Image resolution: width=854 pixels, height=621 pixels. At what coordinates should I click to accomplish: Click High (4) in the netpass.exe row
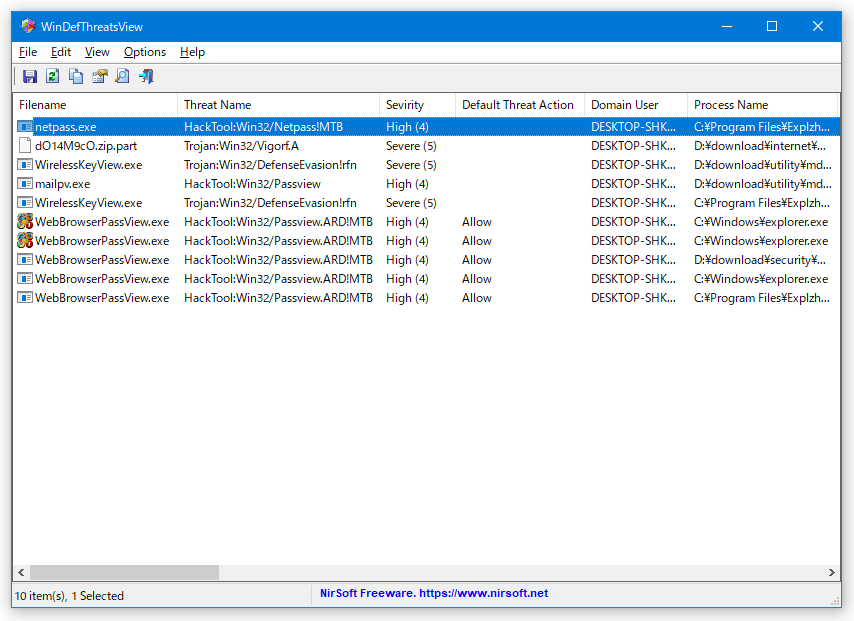407,127
